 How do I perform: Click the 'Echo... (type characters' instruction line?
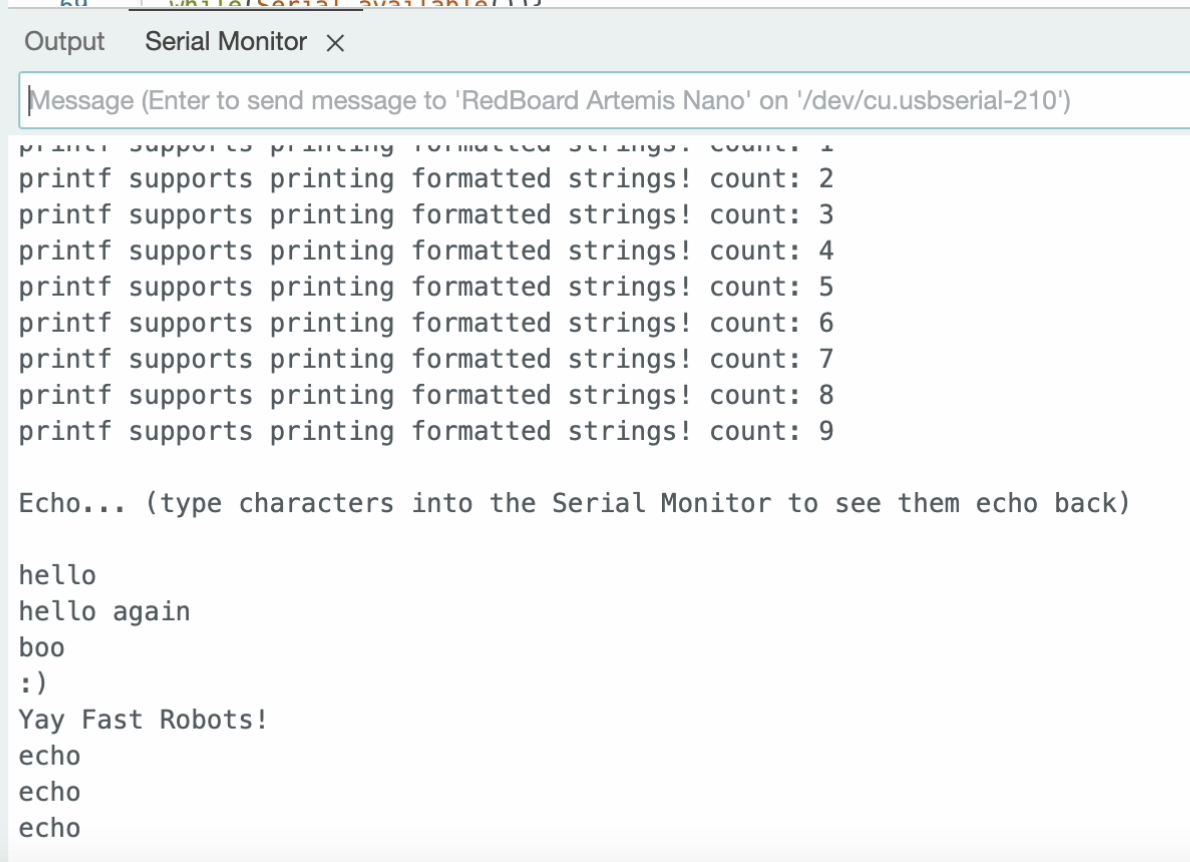pyautogui.click(x=575, y=504)
